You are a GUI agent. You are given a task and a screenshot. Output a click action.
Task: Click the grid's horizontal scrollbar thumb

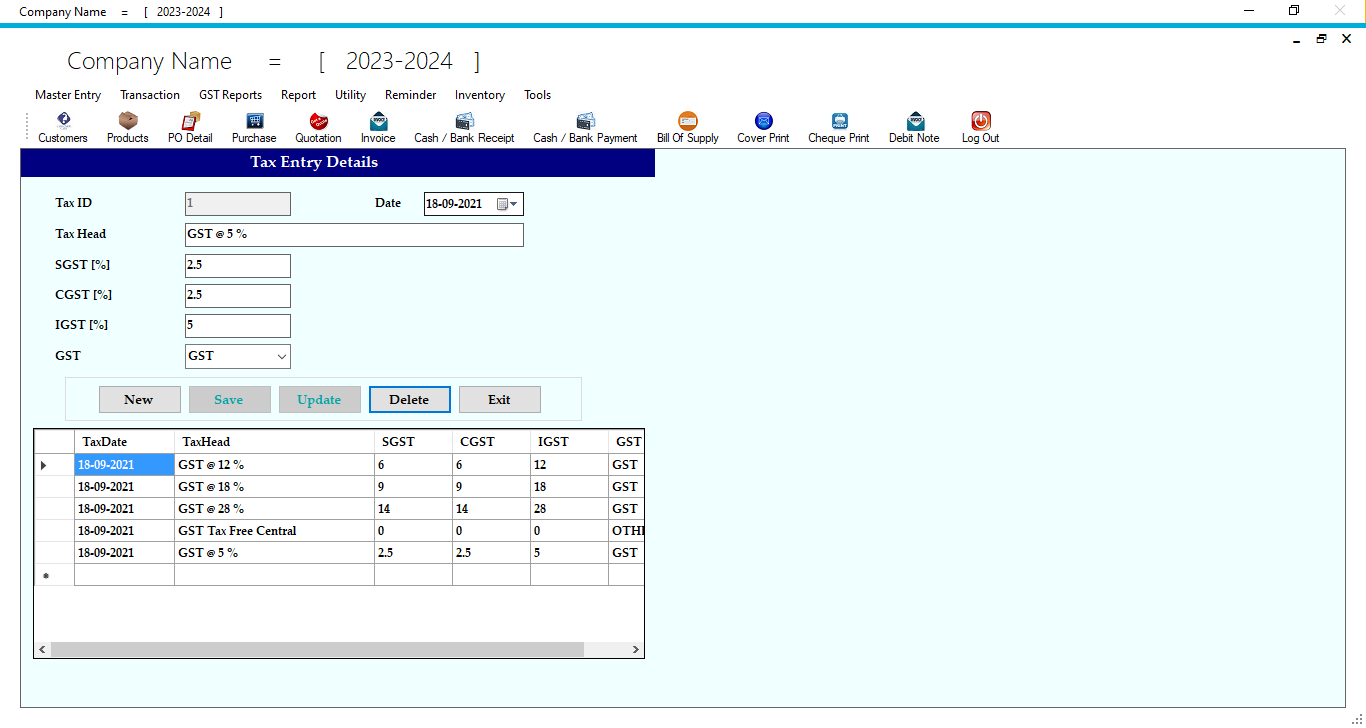click(317, 650)
